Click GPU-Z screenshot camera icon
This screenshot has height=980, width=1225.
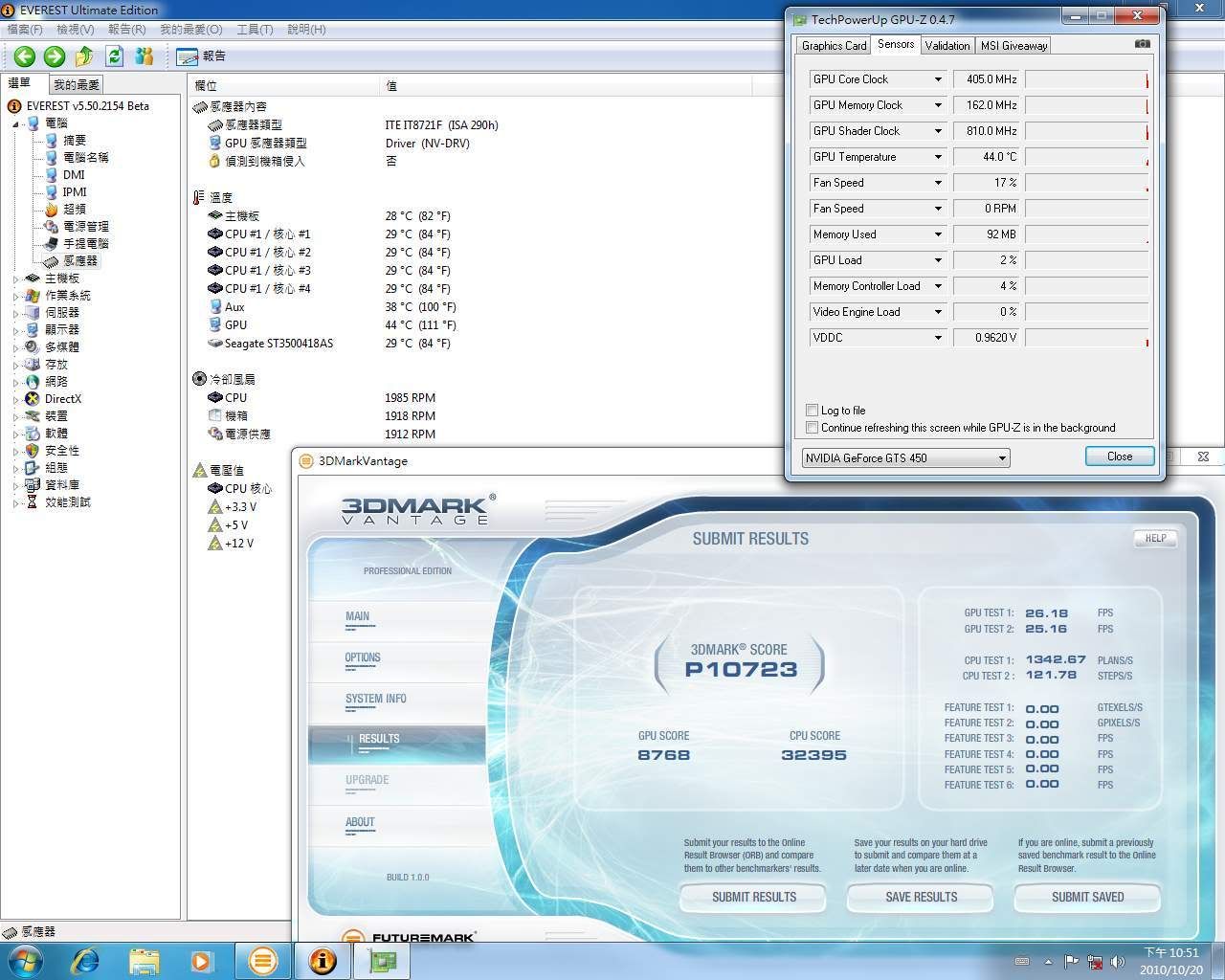click(x=1142, y=44)
